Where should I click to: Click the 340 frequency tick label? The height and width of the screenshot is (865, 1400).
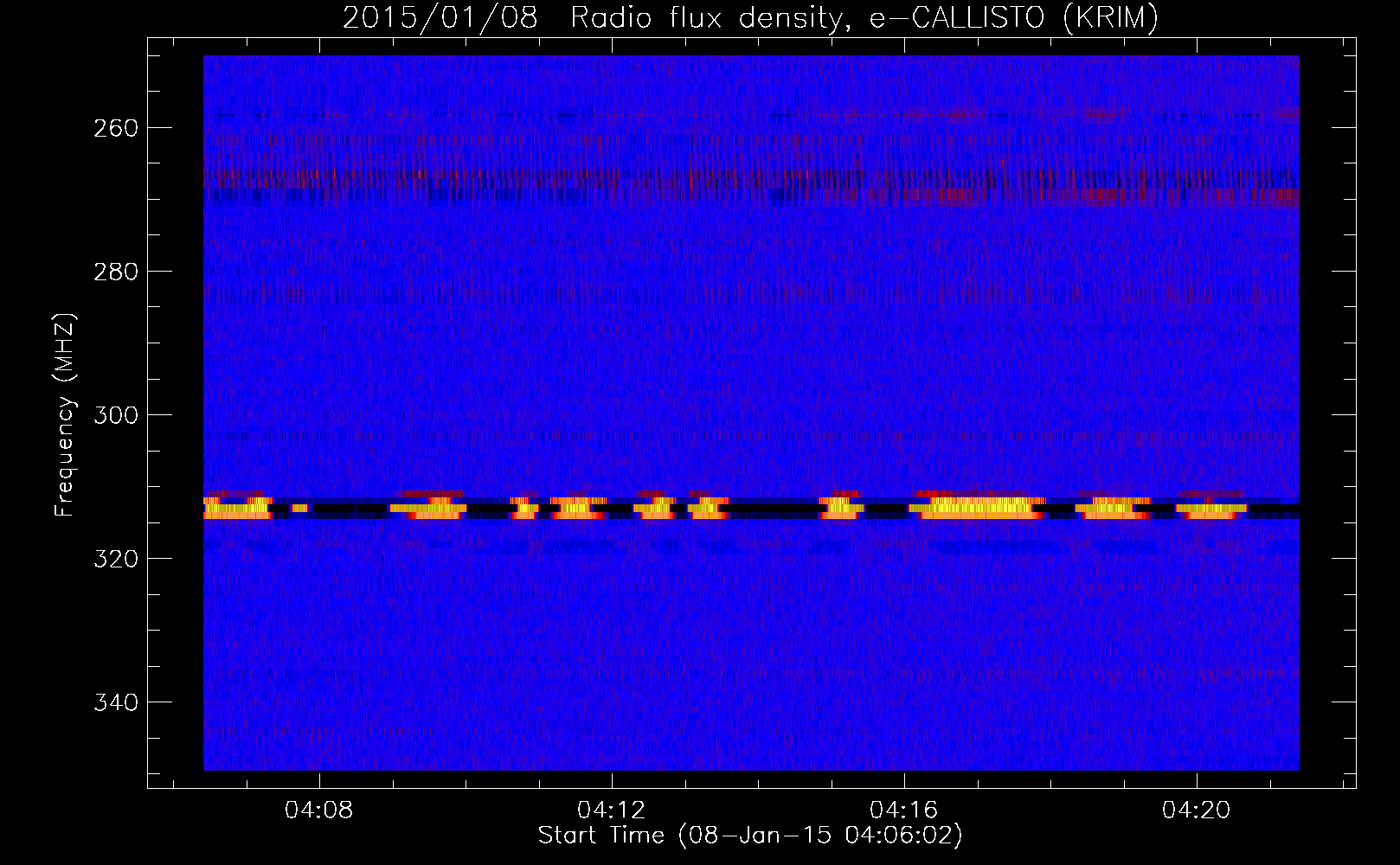pos(115,702)
